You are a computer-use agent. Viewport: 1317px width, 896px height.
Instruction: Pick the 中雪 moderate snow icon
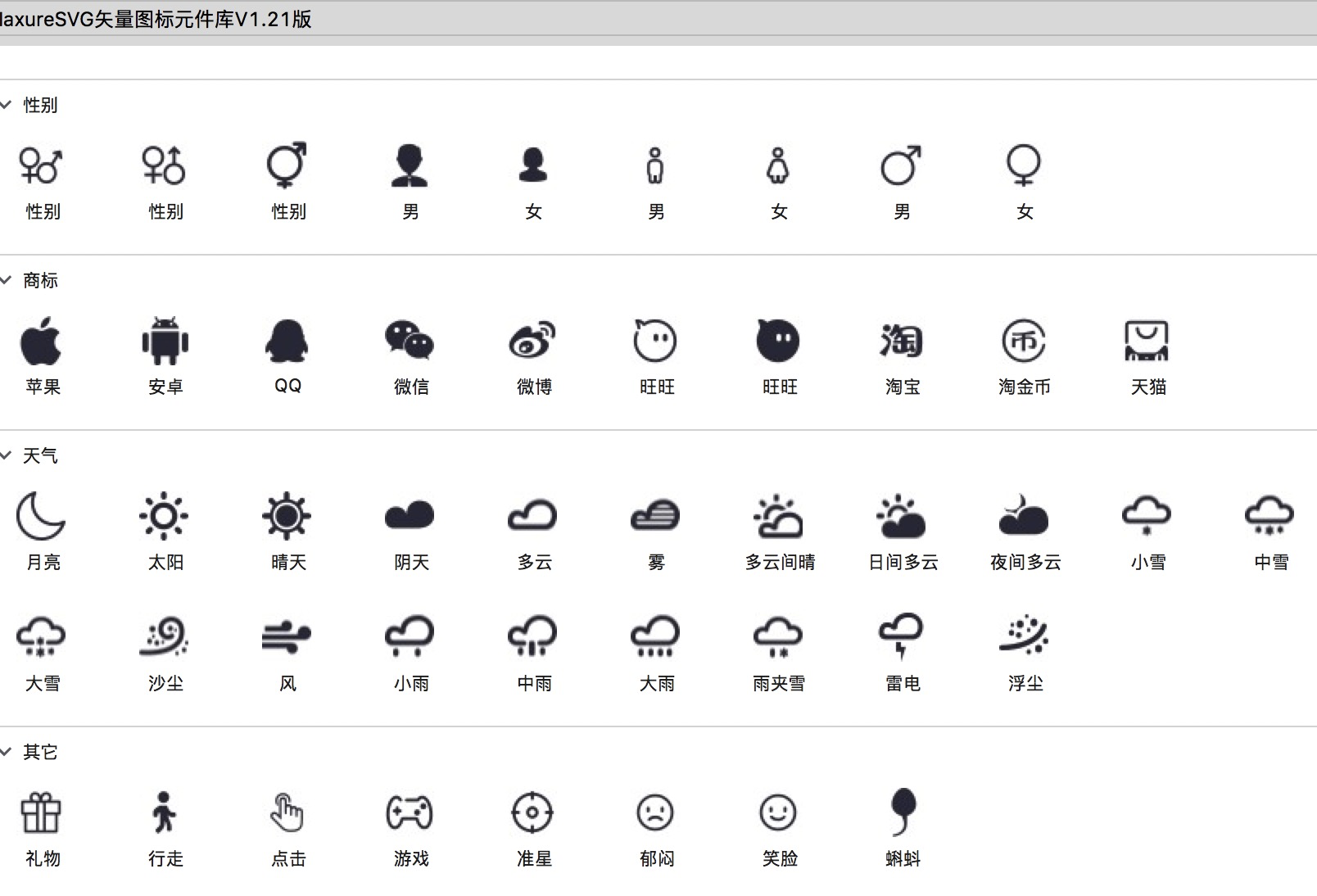1269,516
